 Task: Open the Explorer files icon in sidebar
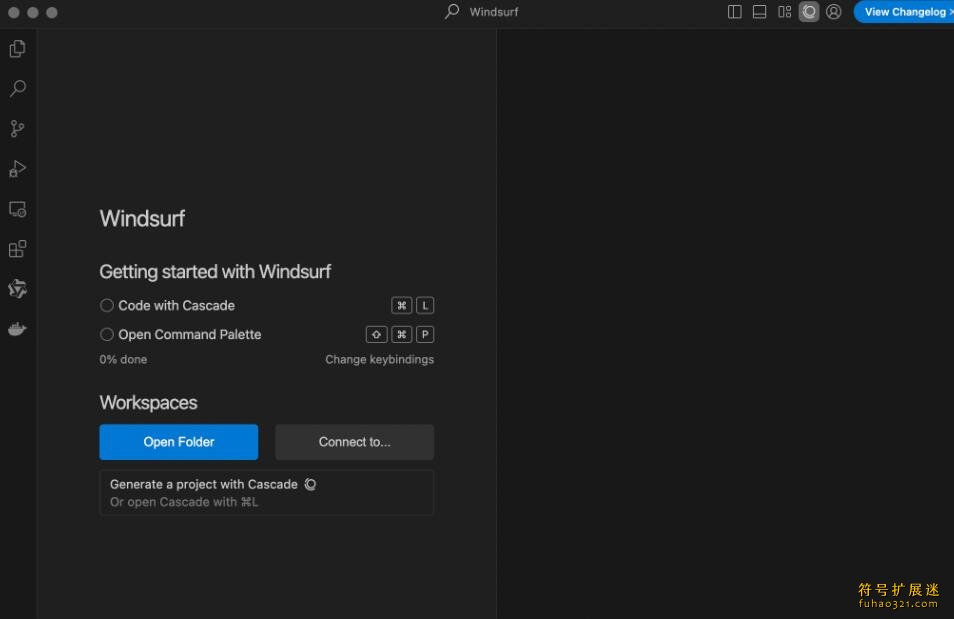18,49
